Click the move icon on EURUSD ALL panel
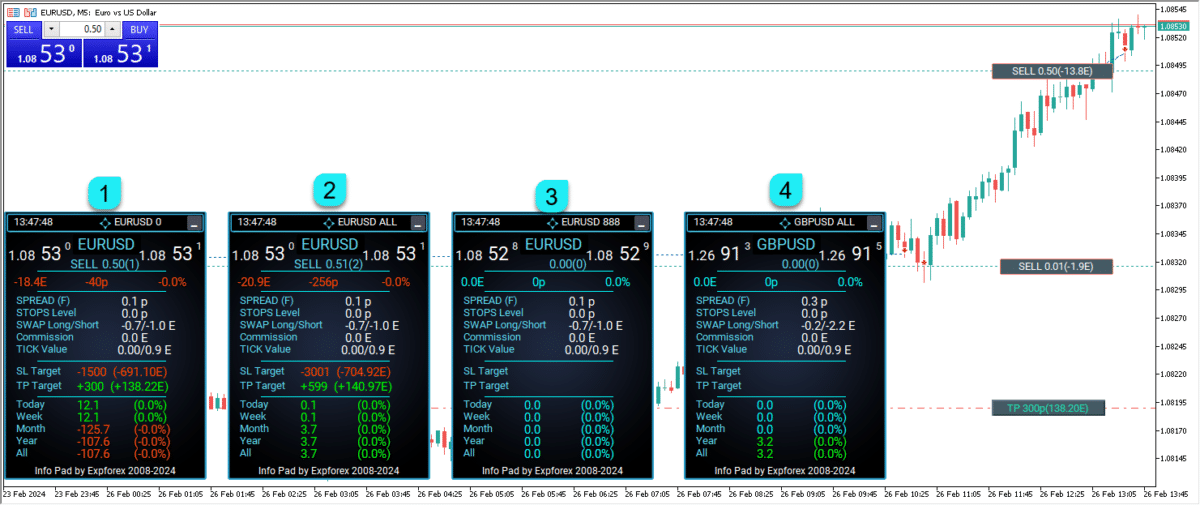The image size is (1200, 505). tap(329, 222)
